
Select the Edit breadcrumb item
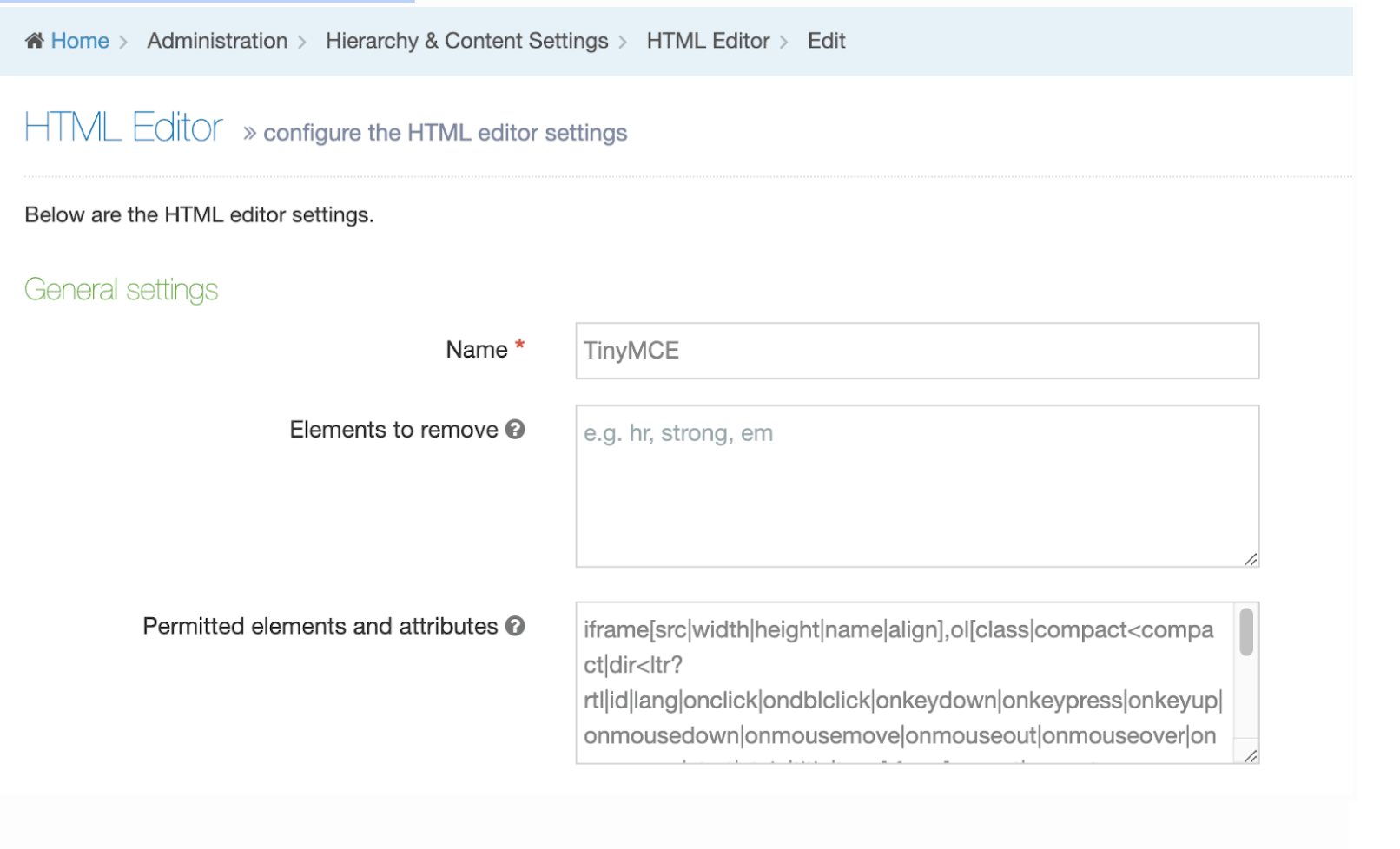826,41
